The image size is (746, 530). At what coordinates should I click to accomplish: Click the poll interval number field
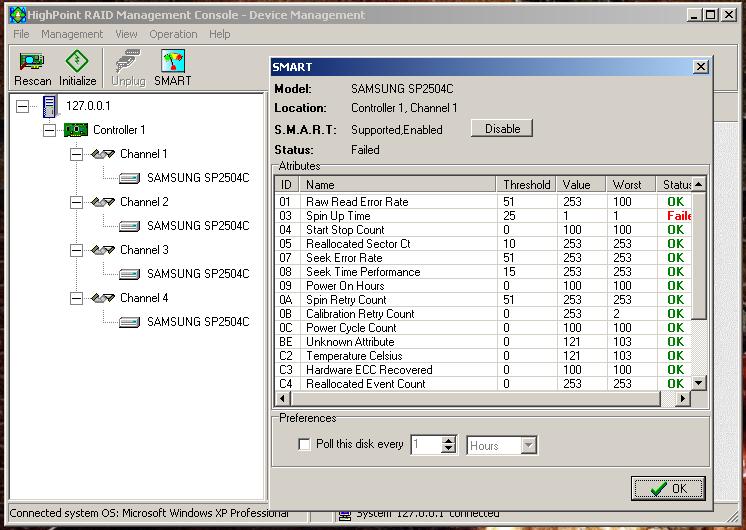pos(426,445)
